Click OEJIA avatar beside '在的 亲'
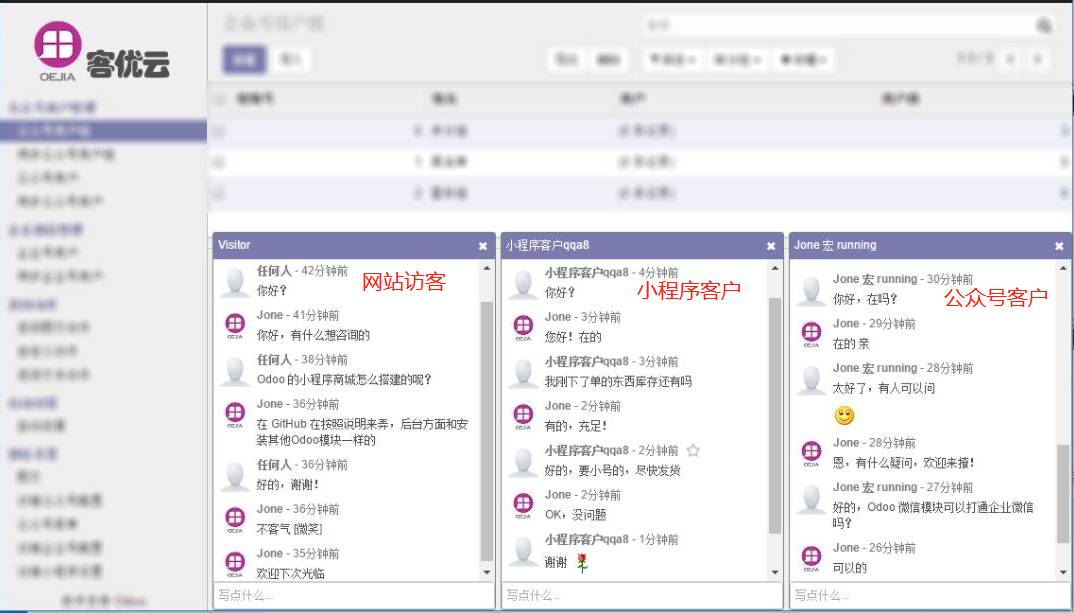 [812, 334]
